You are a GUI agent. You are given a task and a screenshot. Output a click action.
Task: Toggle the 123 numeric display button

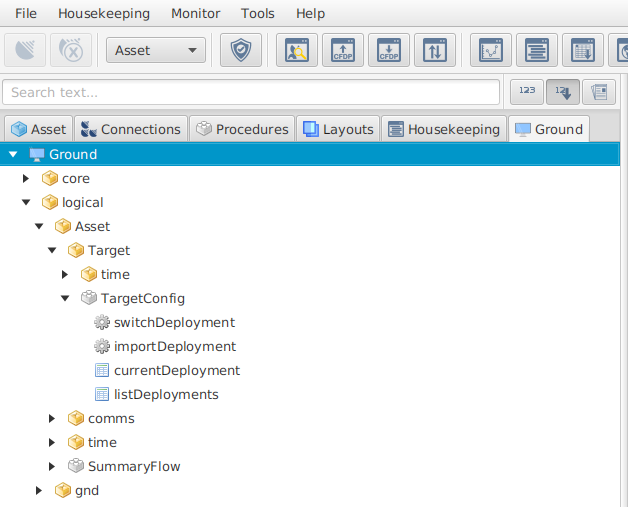(527, 92)
